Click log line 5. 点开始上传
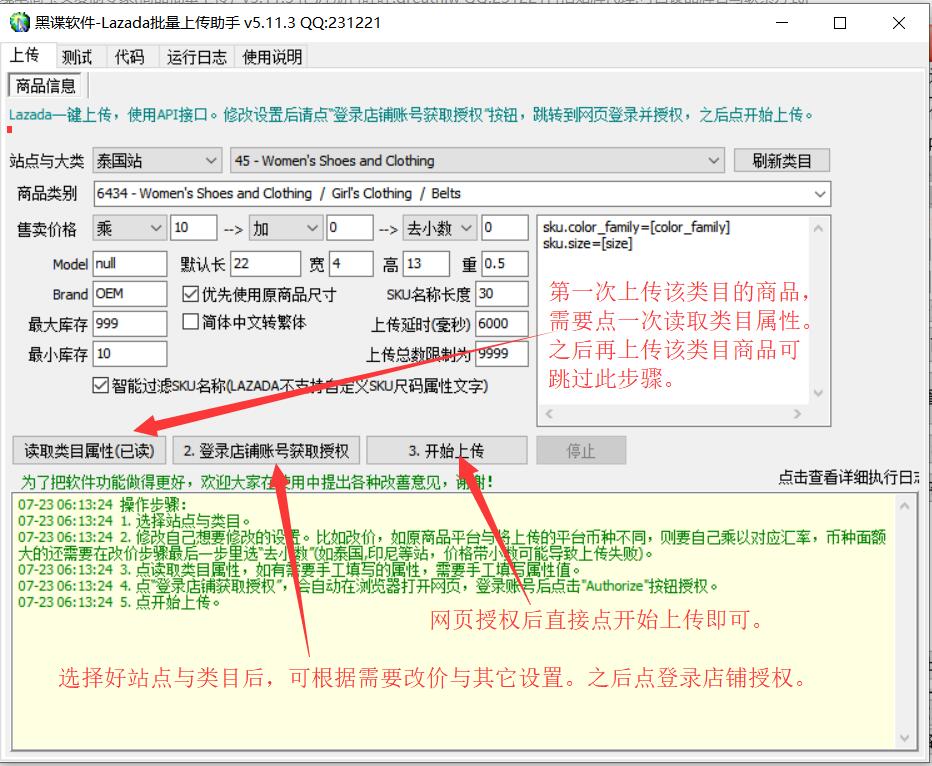This screenshot has width=932, height=766. 119,602
